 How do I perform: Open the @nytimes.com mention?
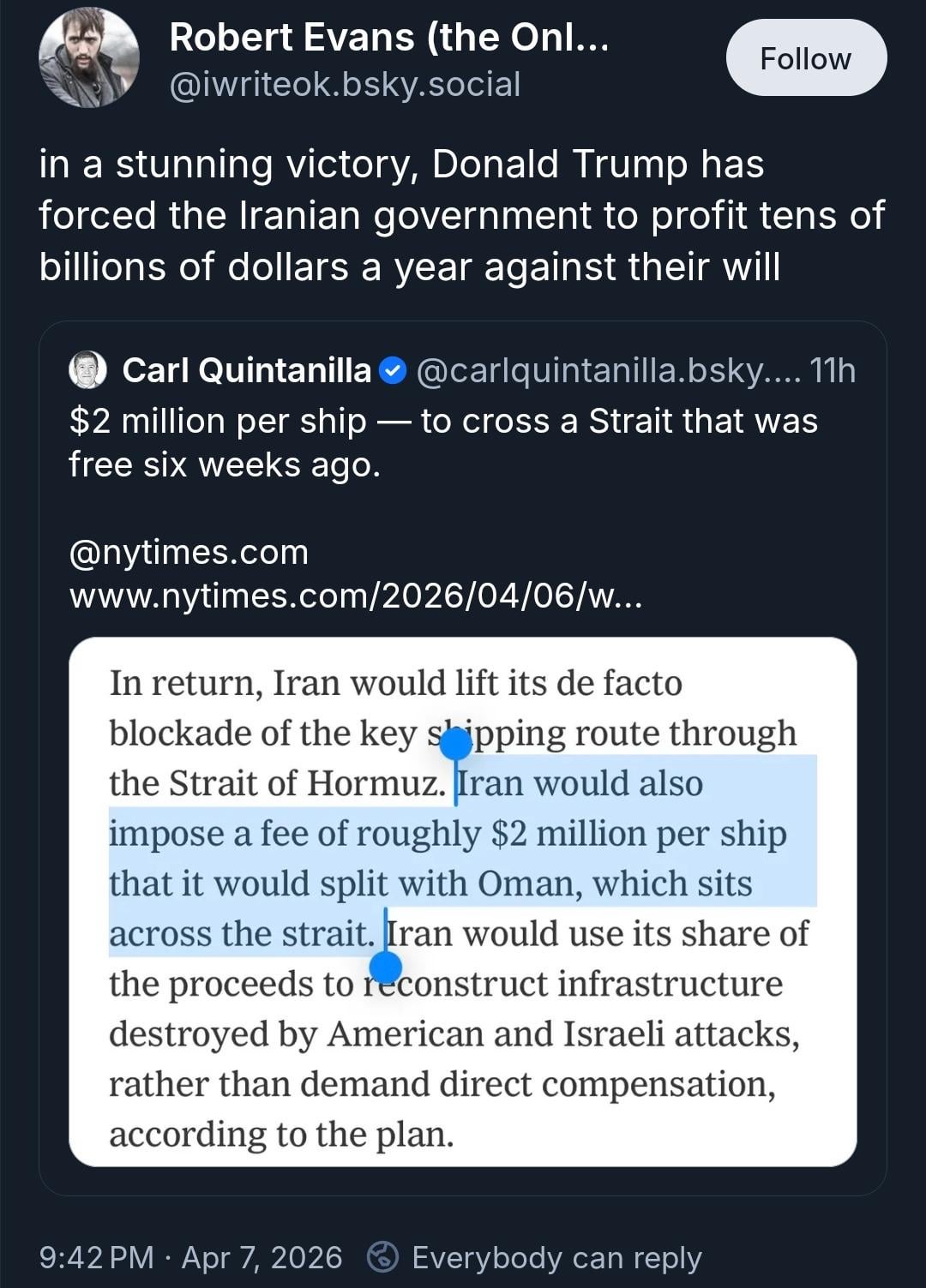coord(189,553)
